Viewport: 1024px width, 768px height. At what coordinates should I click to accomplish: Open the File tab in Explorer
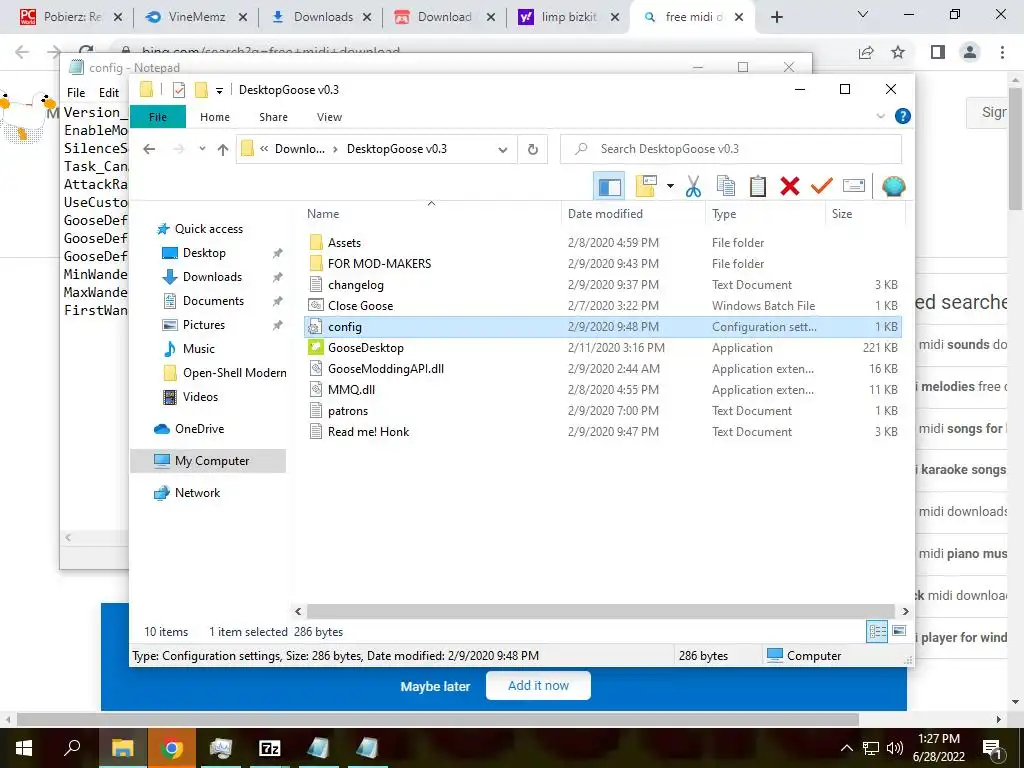[158, 117]
